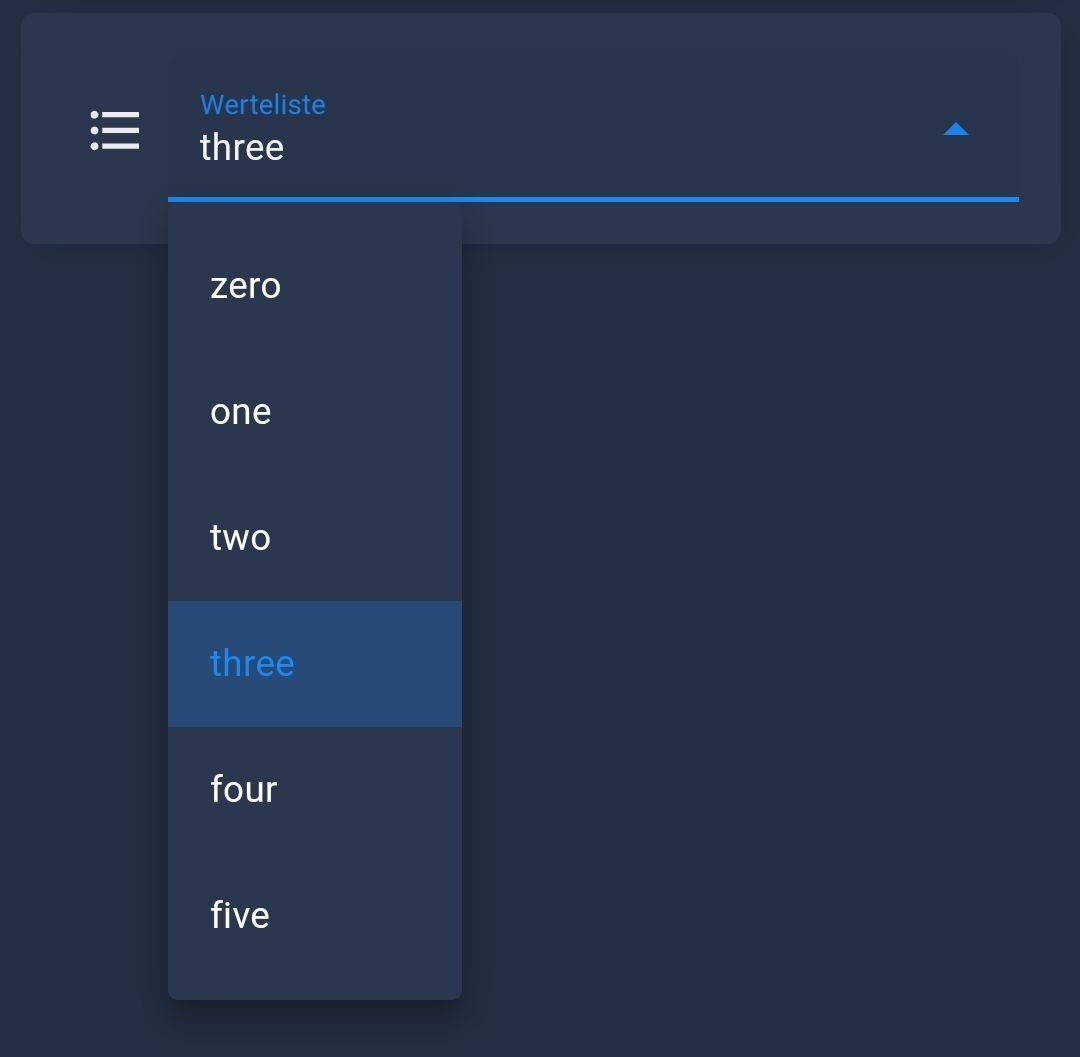Select the "five" list entry
Image resolution: width=1080 pixels, height=1057 pixels.
[x=240, y=916]
